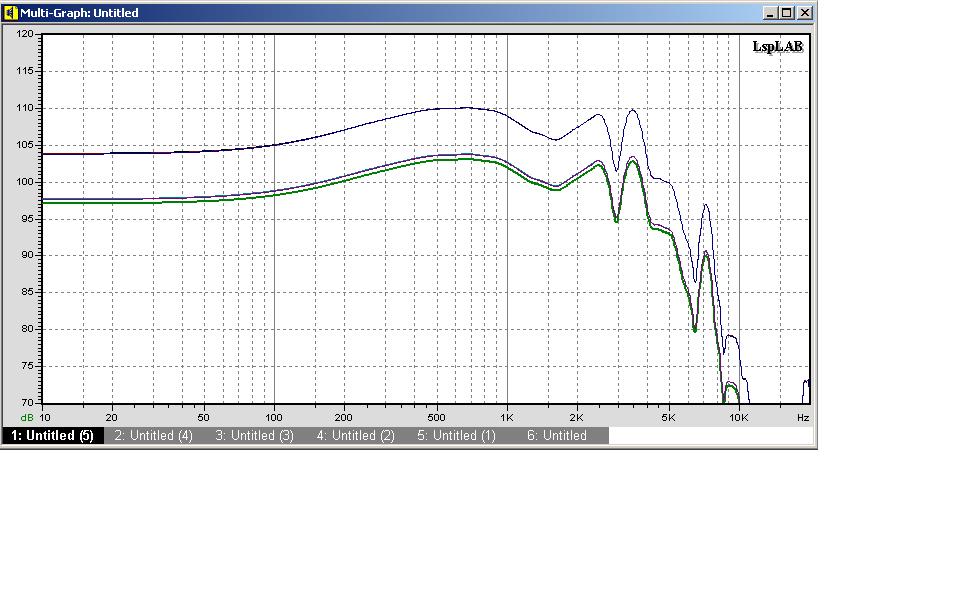Click the 5K frequency axis label
This screenshot has width=962, height=615.
coord(668,418)
